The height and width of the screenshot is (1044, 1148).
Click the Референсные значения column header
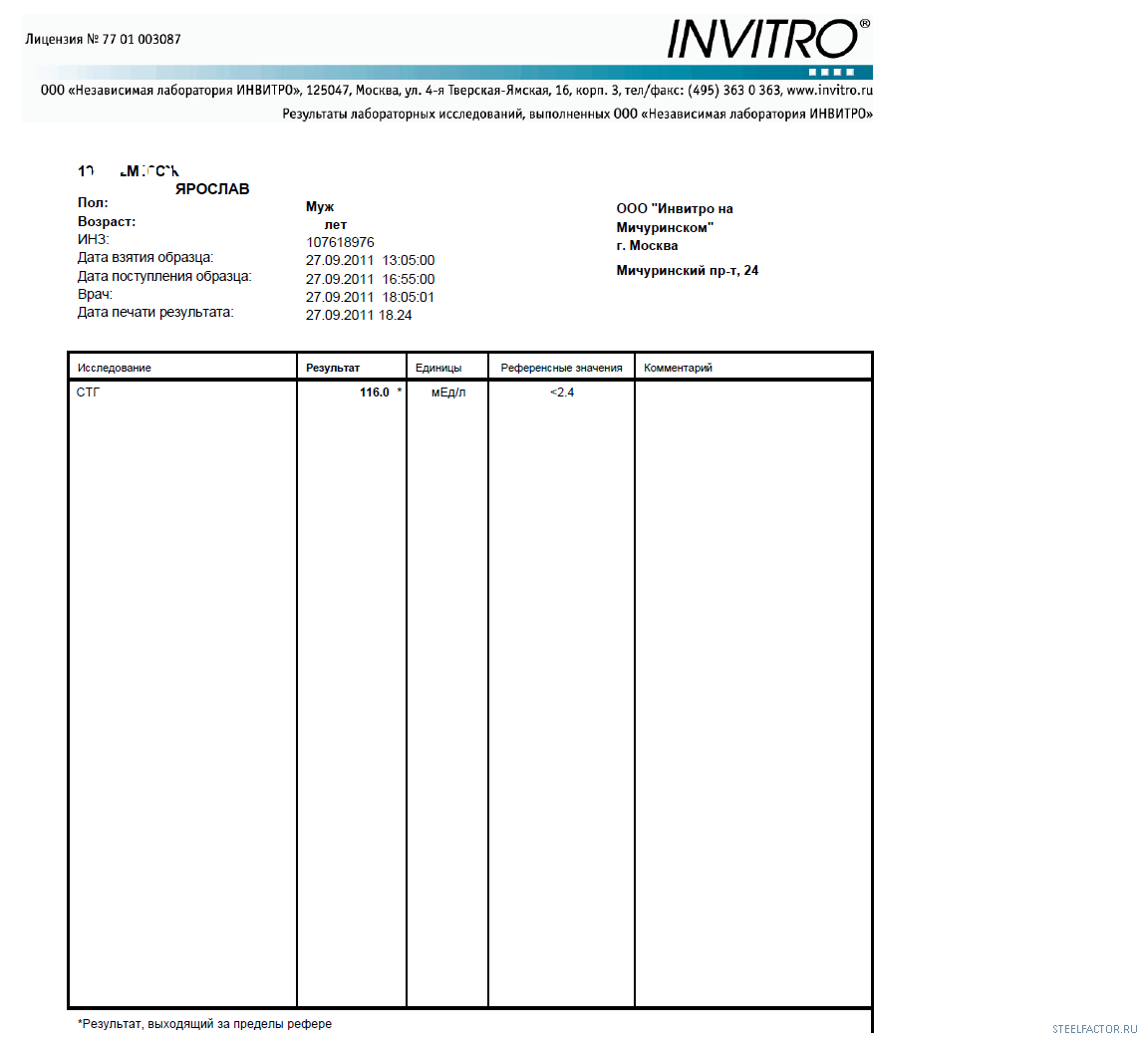(561, 368)
